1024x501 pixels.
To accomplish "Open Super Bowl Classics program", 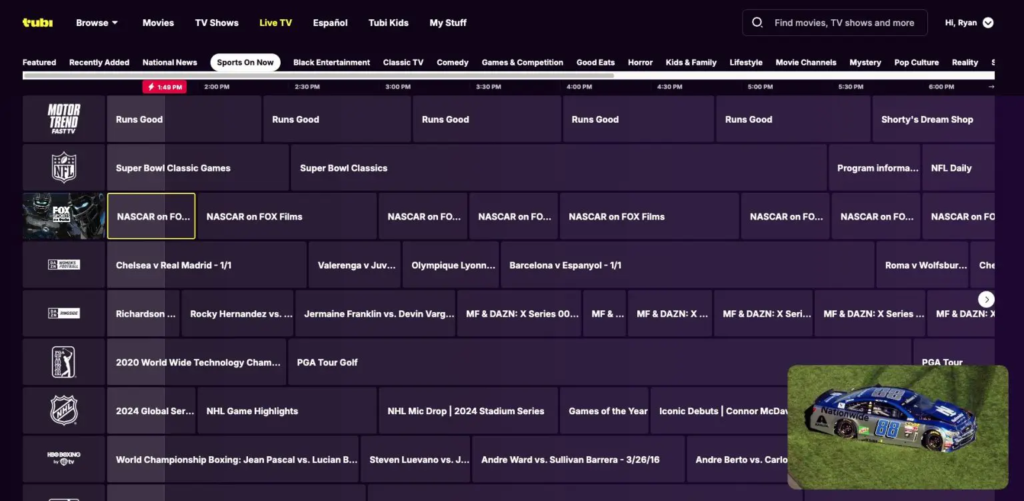I will click(x=559, y=167).
